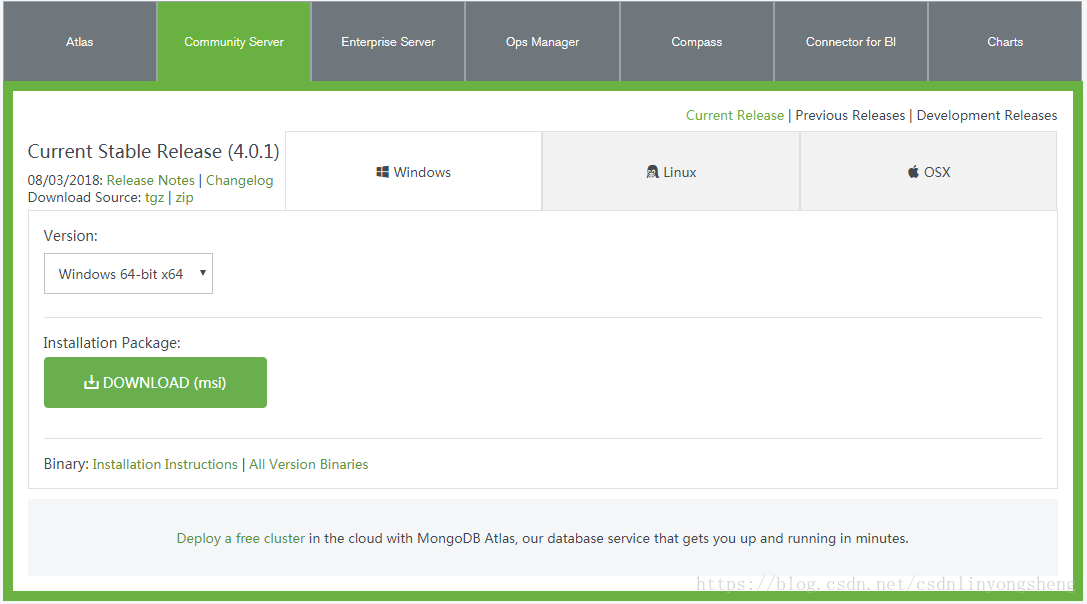Open the Atlas tab
The image size is (1087, 604).
[x=80, y=42]
